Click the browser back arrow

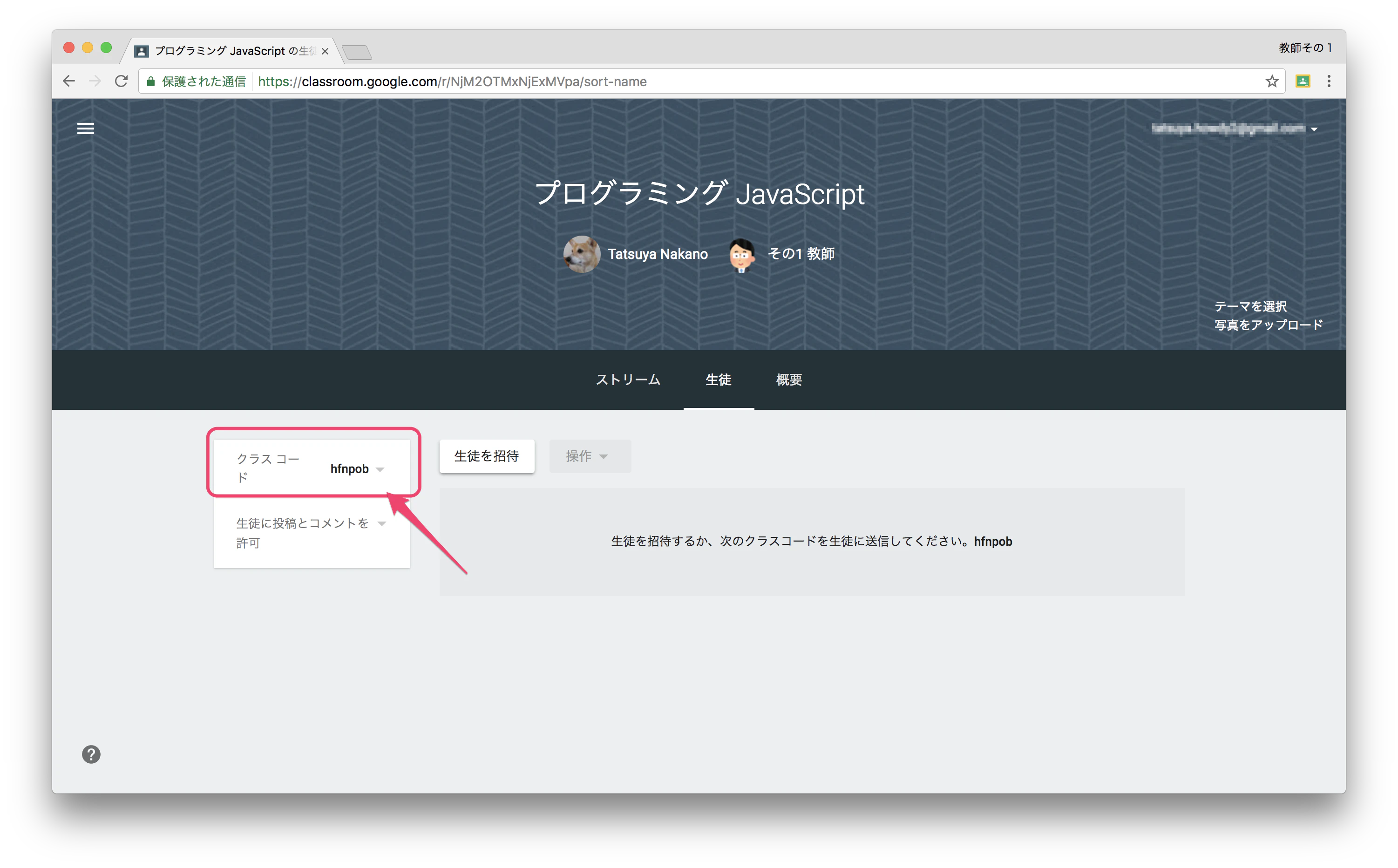click(69, 81)
